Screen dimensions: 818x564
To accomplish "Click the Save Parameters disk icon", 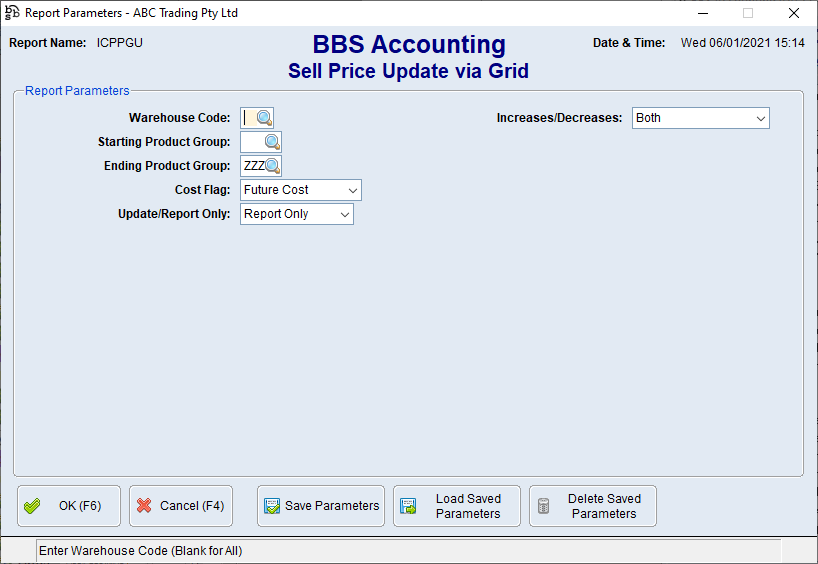I will coord(272,506).
